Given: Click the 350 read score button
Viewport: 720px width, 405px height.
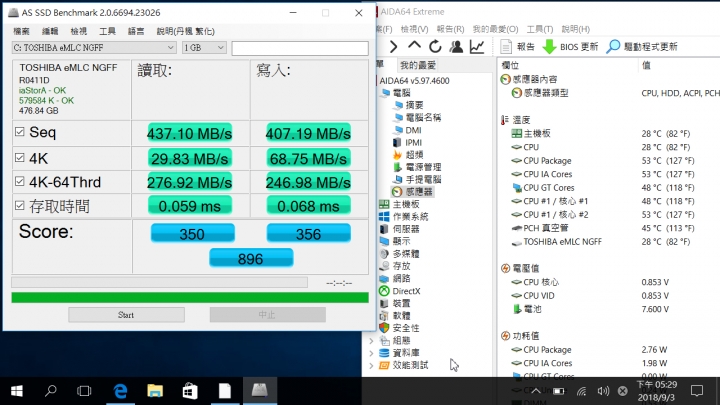Looking at the screenshot, I should pos(192,234).
